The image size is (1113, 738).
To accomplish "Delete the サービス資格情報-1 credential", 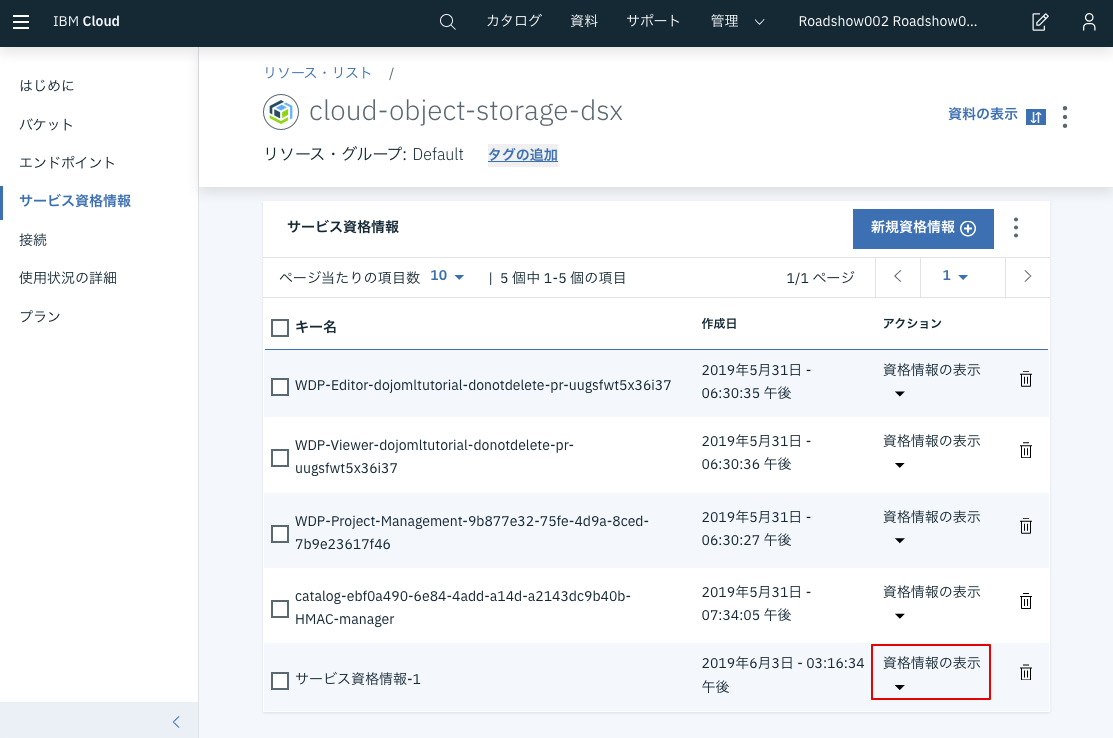I will coord(1026,673).
